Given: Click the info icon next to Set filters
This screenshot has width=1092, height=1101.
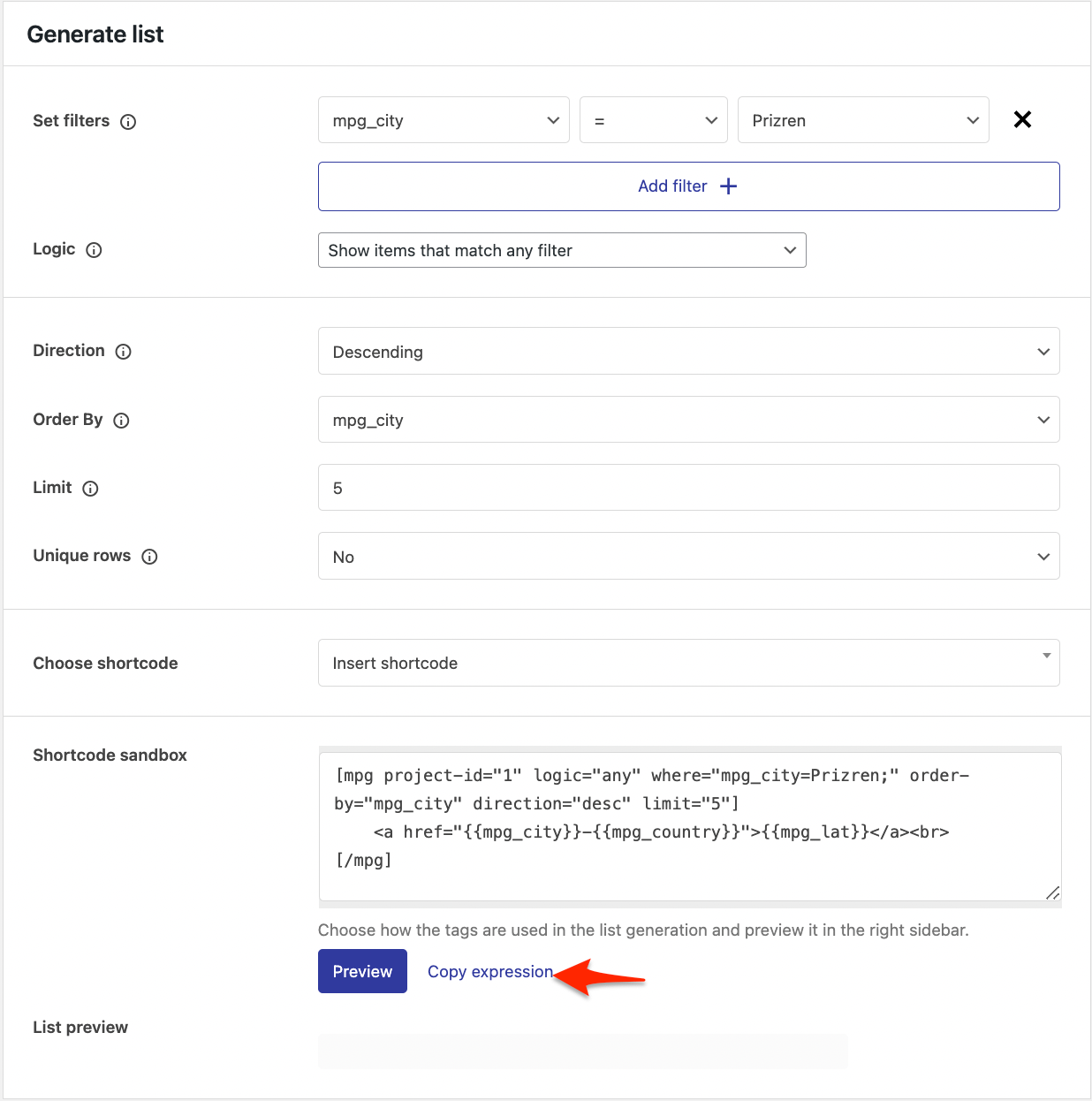Looking at the screenshot, I should click(x=128, y=122).
